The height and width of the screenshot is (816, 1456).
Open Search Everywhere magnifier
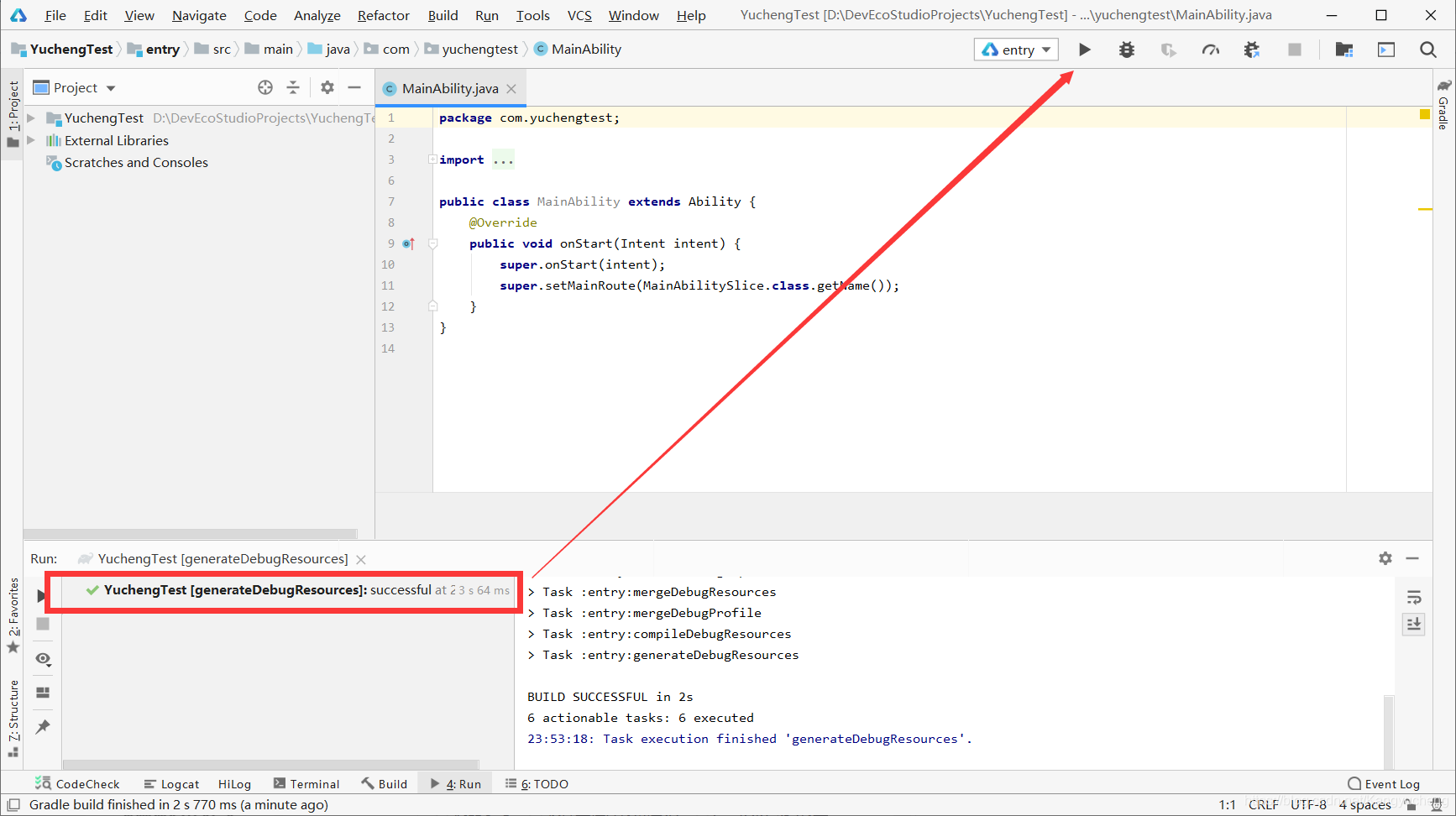[1427, 50]
